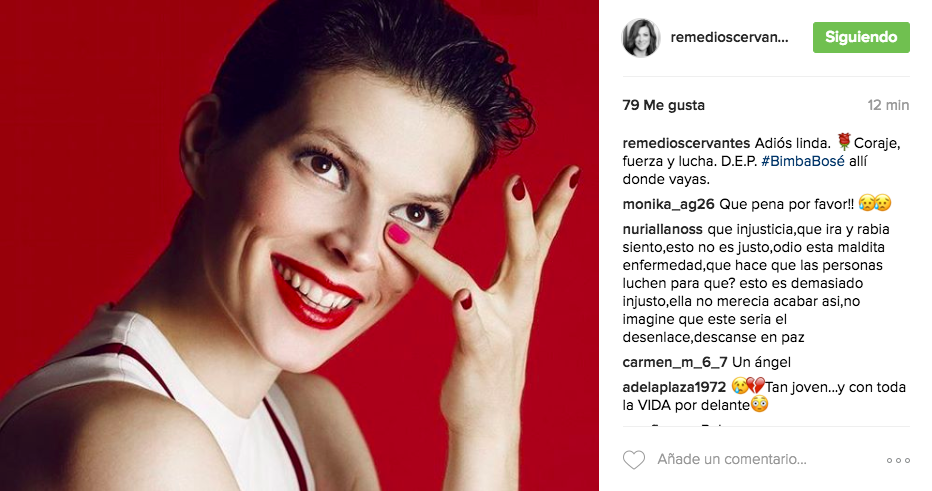Click broken heart emoji in adelaplaza1972 comment
The image size is (932, 491).
point(756,386)
